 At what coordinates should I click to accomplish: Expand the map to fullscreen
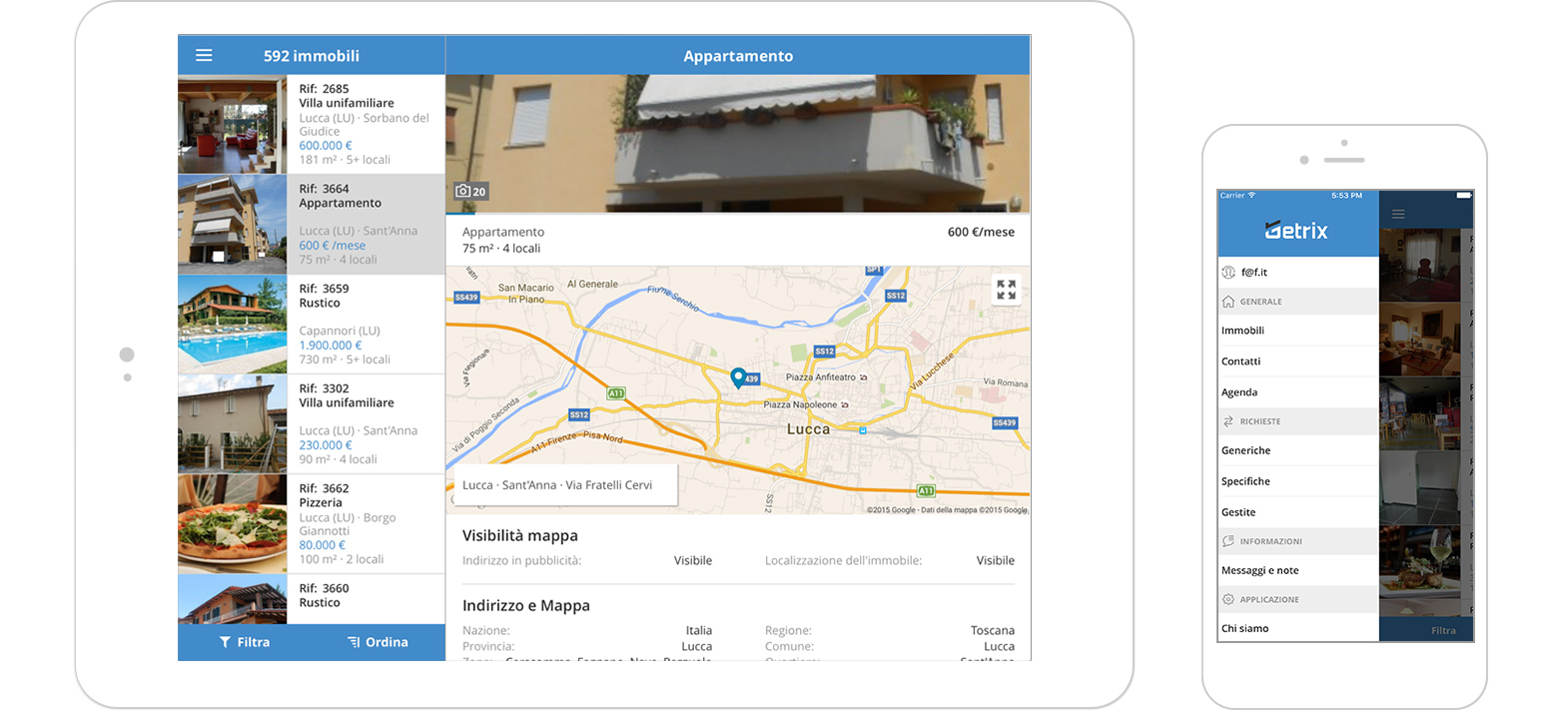click(1006, 290)
